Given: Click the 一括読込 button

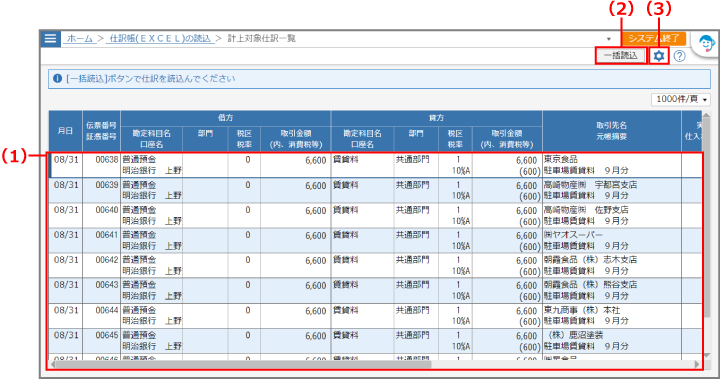Looking at the screenshot, I should coord(621,56).
